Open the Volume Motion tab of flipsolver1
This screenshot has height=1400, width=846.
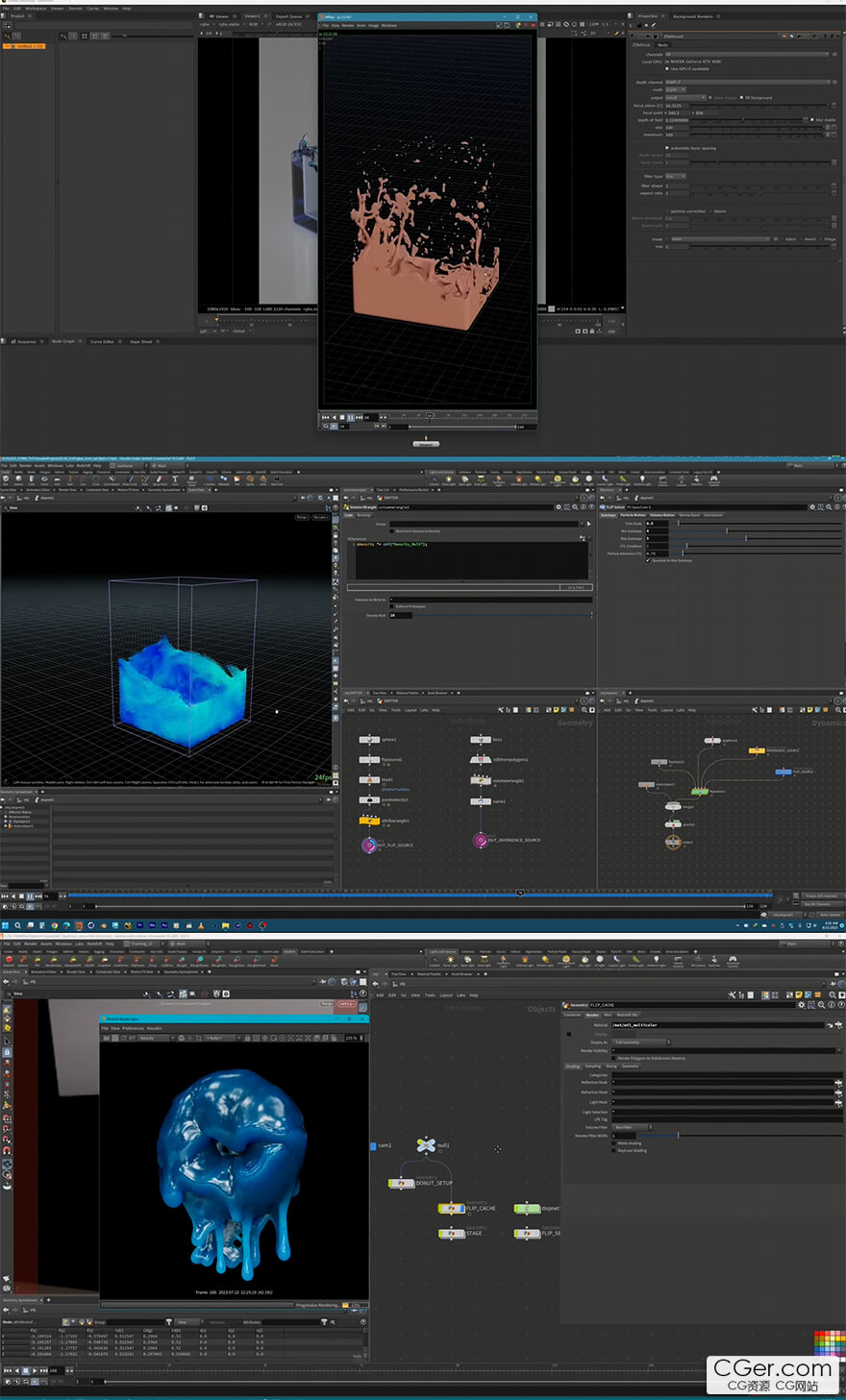[x=660, y=515]
